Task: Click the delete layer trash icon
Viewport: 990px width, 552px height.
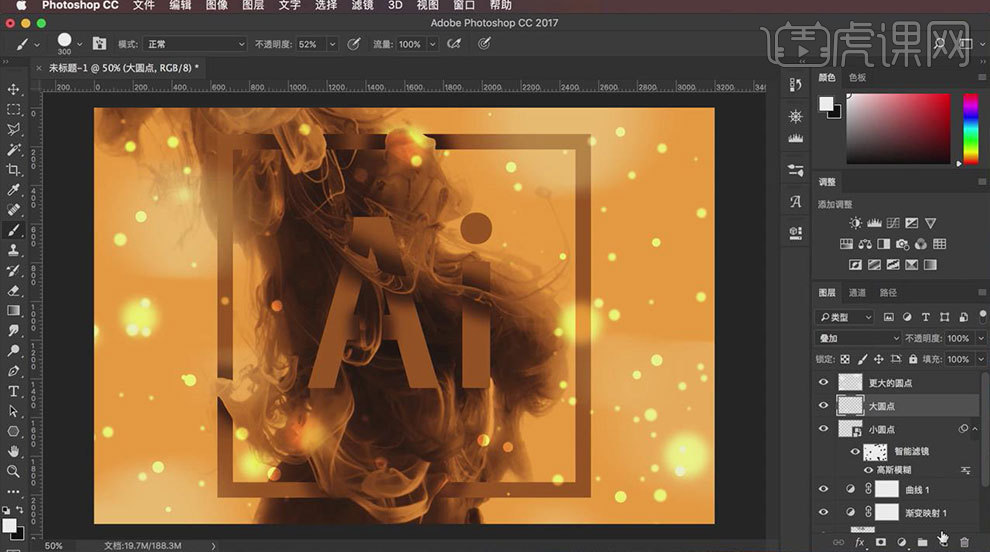Action: point(964,542)
